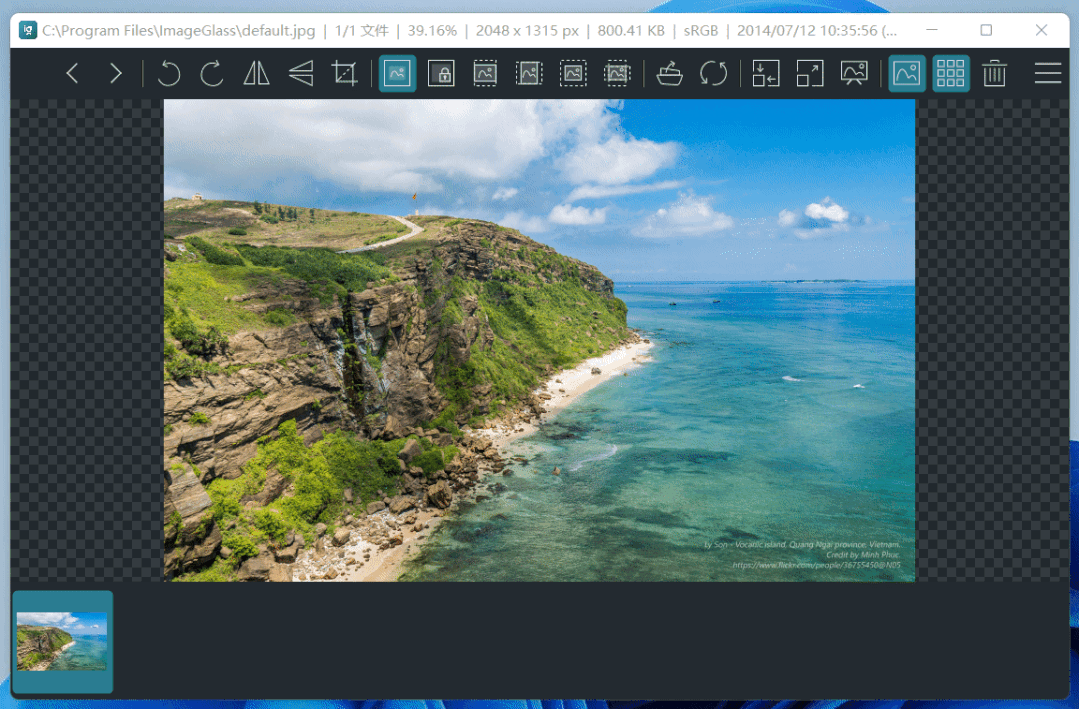Select the Crop tool
The width and height of the screenshot is (1079, 709).
tap(345, 73)
